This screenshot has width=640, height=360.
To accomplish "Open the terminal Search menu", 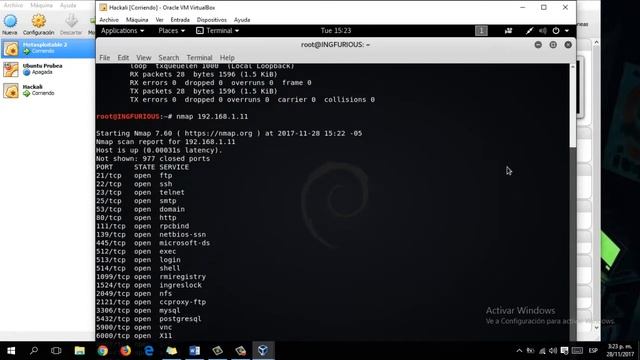I will click(169, 58).
